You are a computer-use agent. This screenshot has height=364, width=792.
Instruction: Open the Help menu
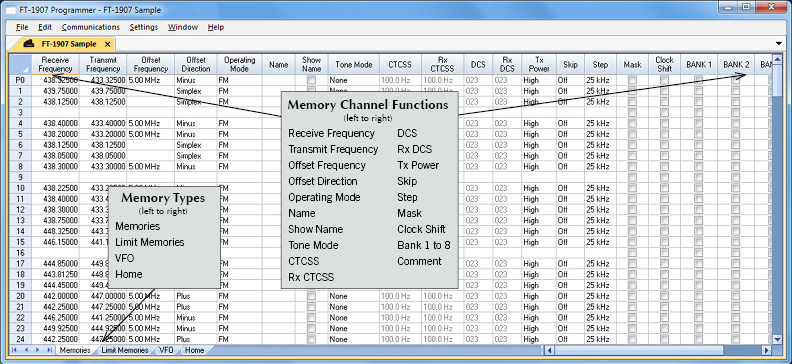(x=216, y=27)
